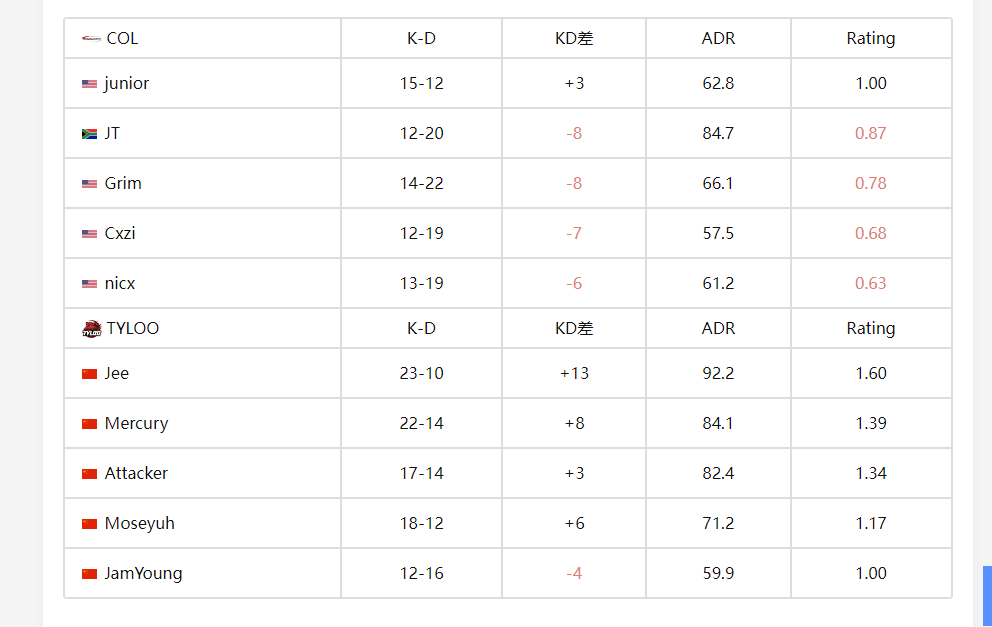Click the blue scrollbar thumb at right edge
This screenshot has height=627, width=992.
coord(987,597)
